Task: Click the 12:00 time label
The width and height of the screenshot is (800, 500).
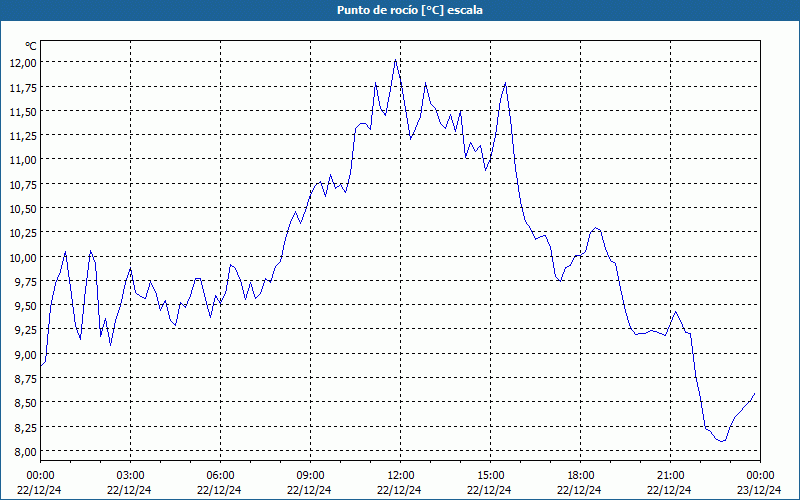Action: 401,476
